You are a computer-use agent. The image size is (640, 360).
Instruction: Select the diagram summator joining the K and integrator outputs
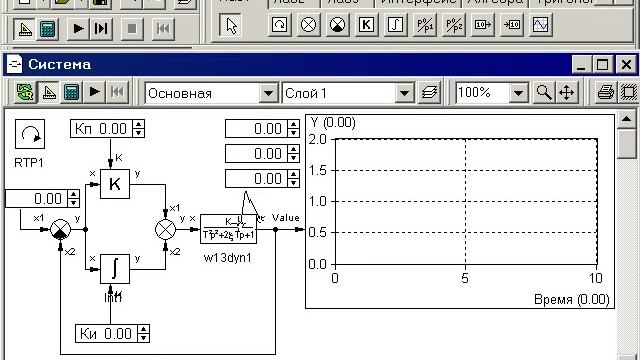pyautogui.click(x=165, y=229)
